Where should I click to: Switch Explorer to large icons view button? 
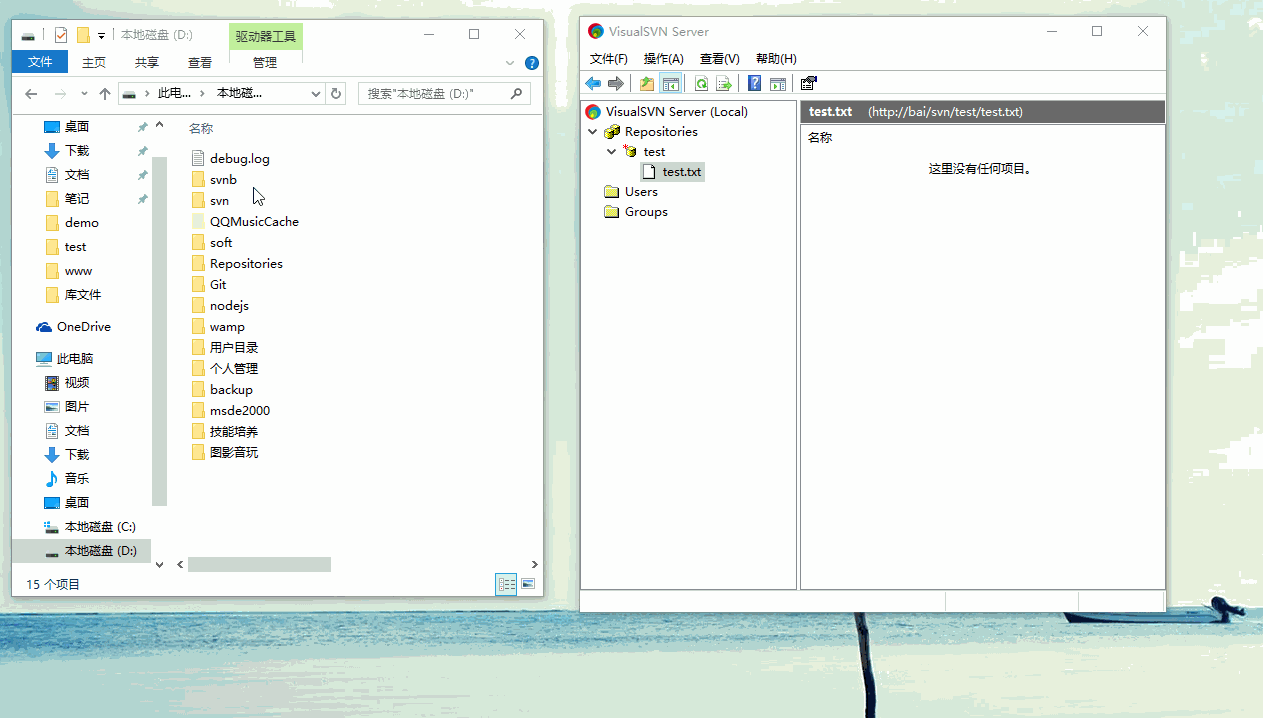528,584
